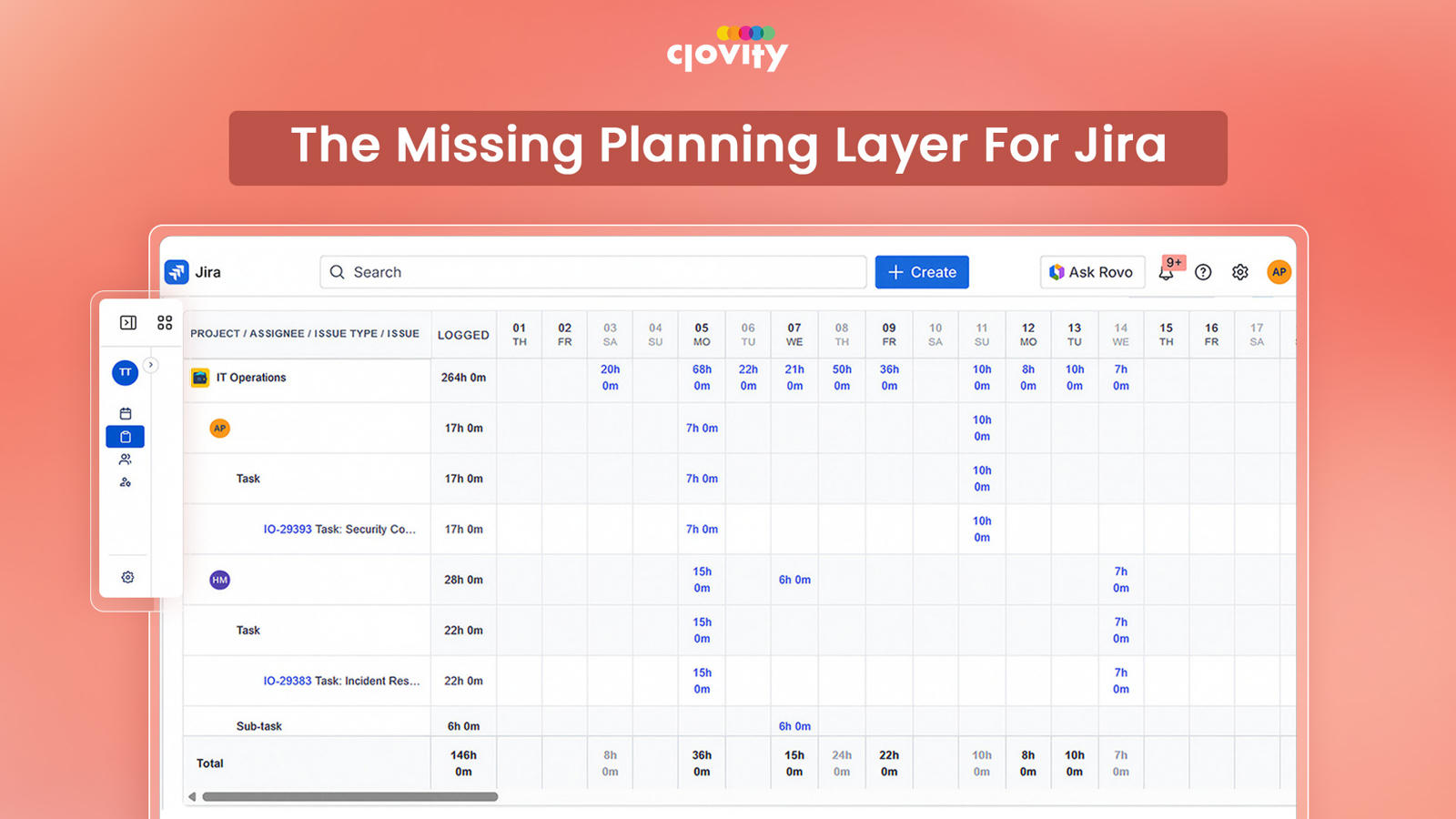Click the Ask Rovo button
Image resolution: width=1456 pixels, height=819 pixels.
tap(1092, 272)
